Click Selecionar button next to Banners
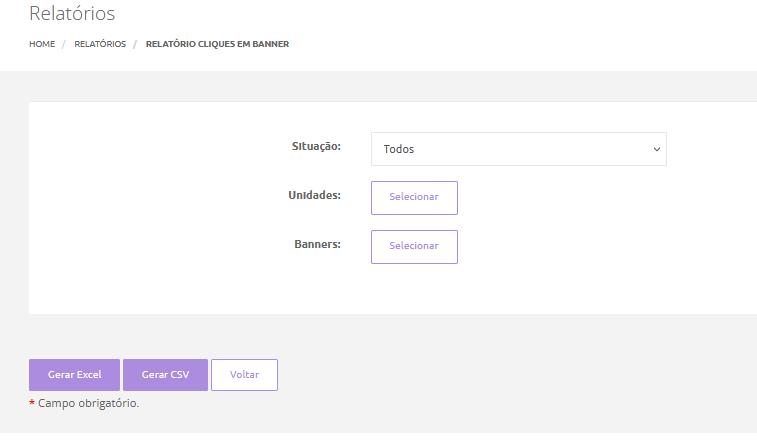The height and width of the screenshot is (440, 757). coord(414,247)
